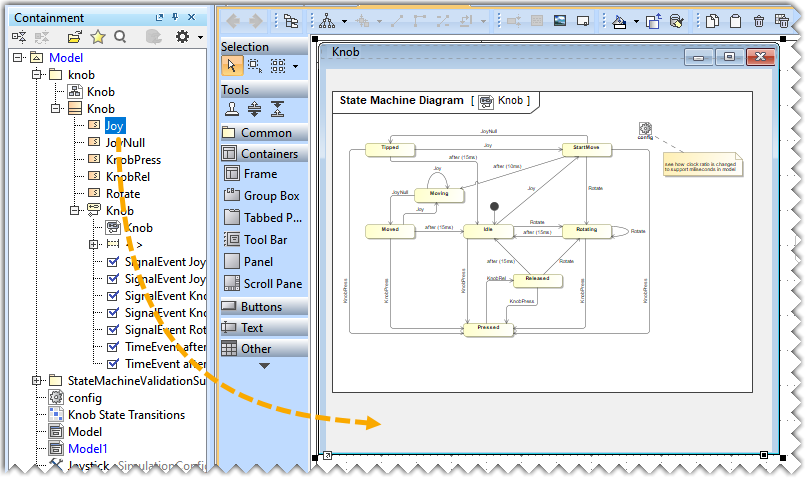Screen dimensions: 806x479
Task: Open the gear options dropdown in Containment
Action: click(200, 38)
